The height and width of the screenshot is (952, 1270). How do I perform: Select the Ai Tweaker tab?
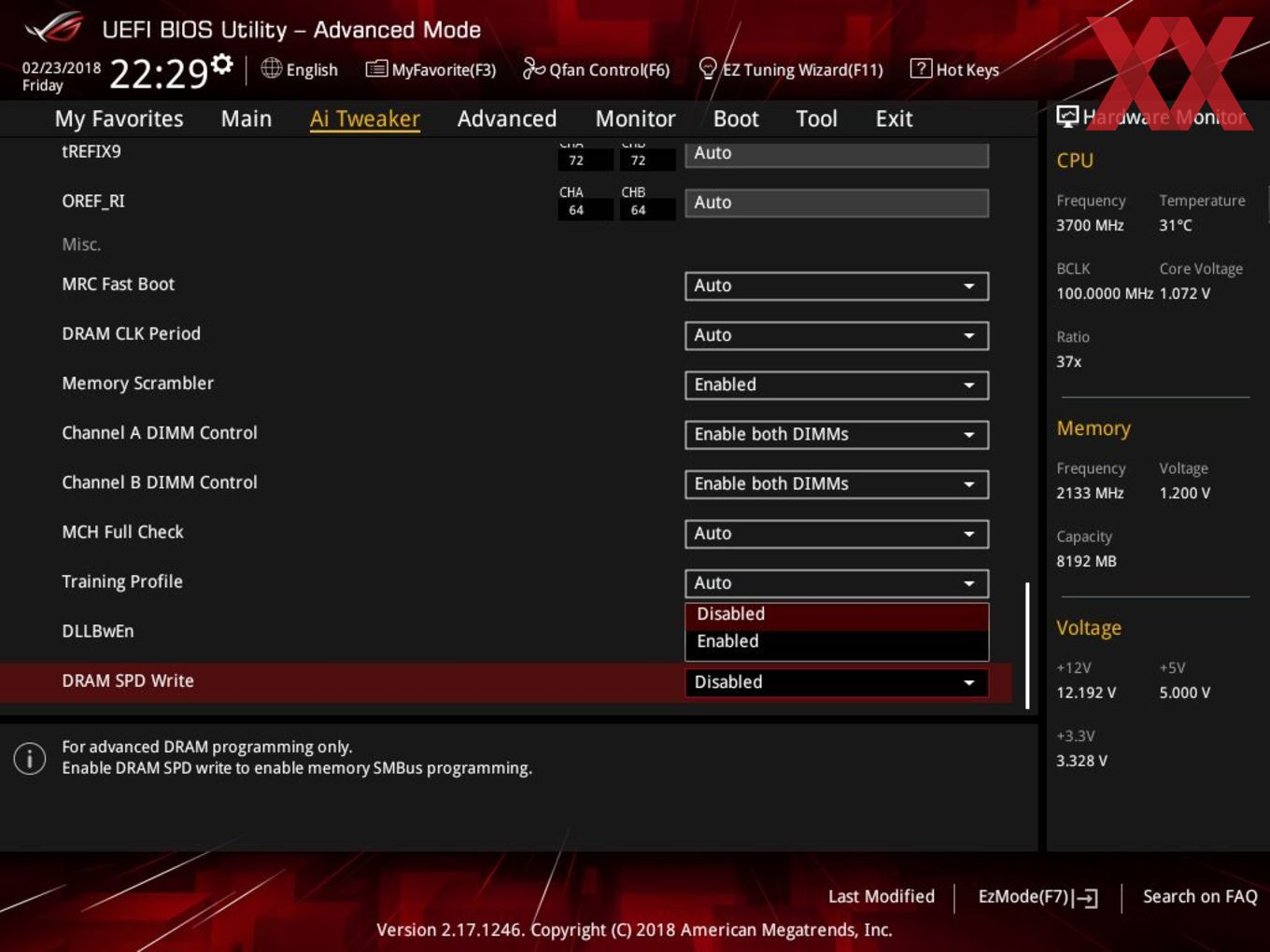365,119
